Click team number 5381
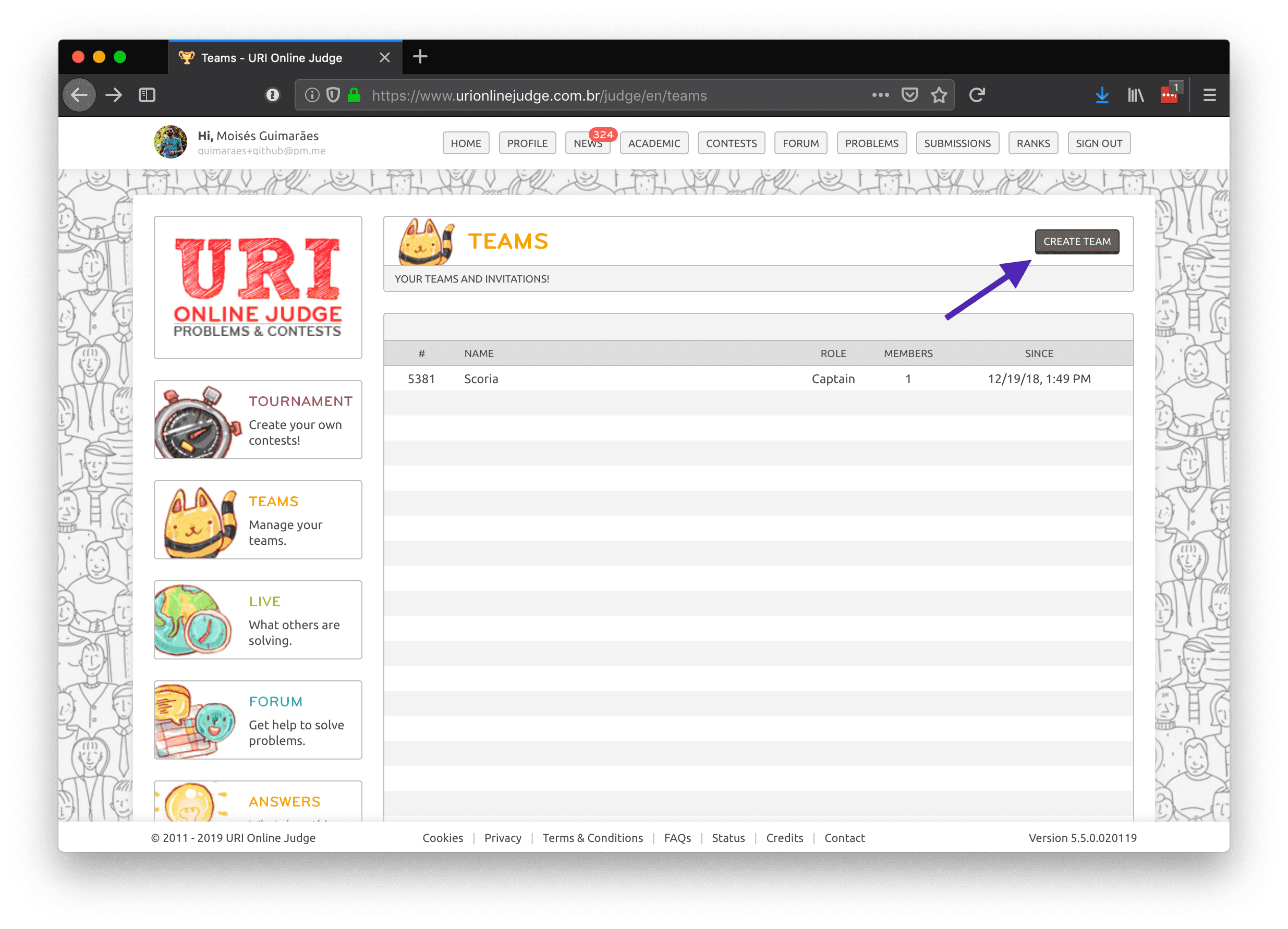Screen dimensions: 1288x929 point(421,378)
